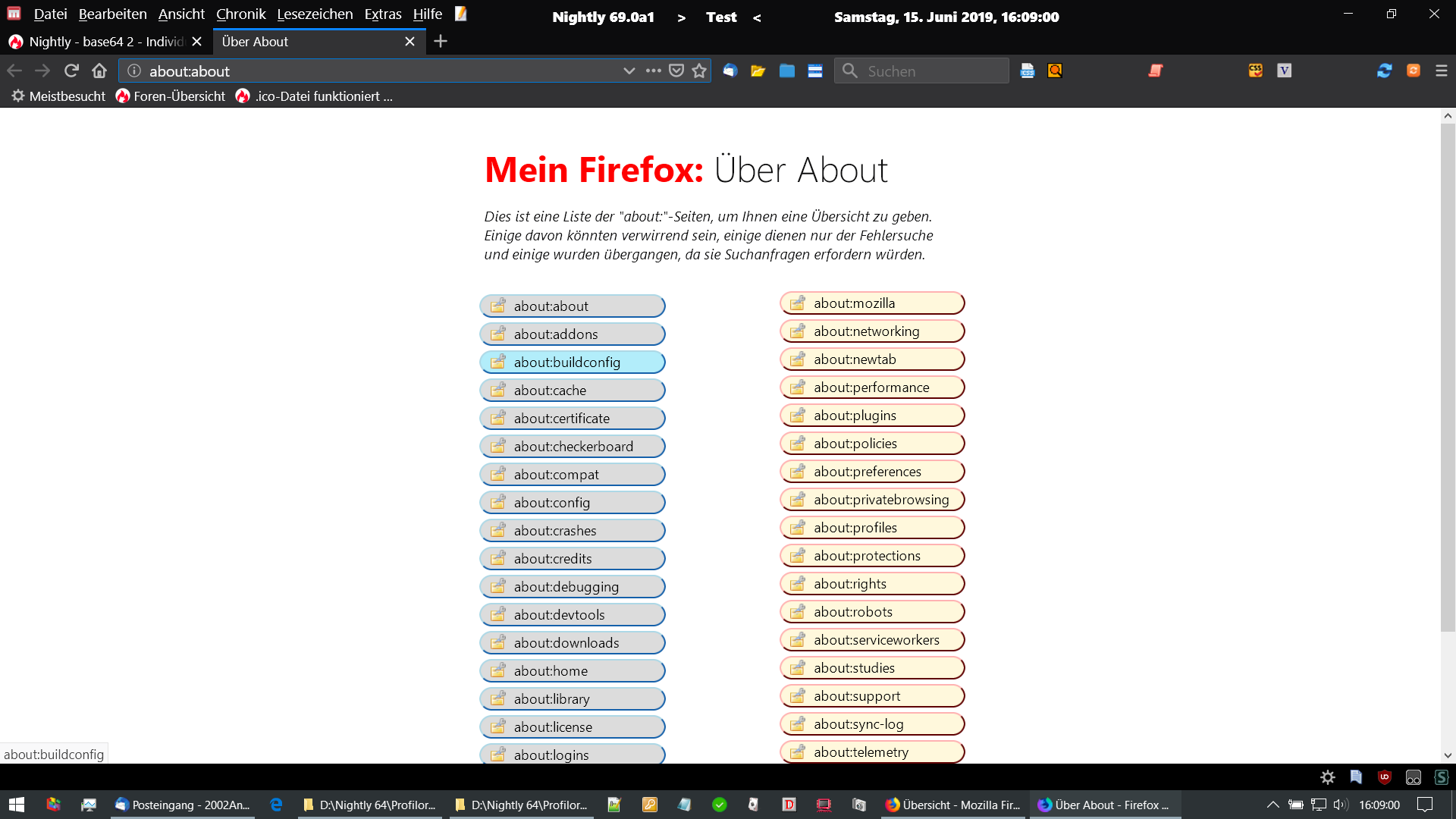
Task: Go to the Firefox home page
Action: coord(99,71)
